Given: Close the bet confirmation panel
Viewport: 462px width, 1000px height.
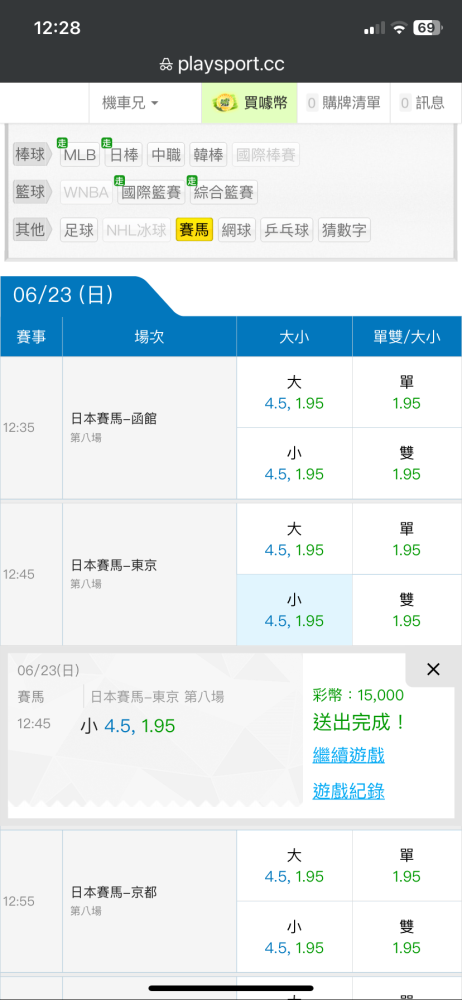Looking at the screenshot, I should (x=433, y=669).
